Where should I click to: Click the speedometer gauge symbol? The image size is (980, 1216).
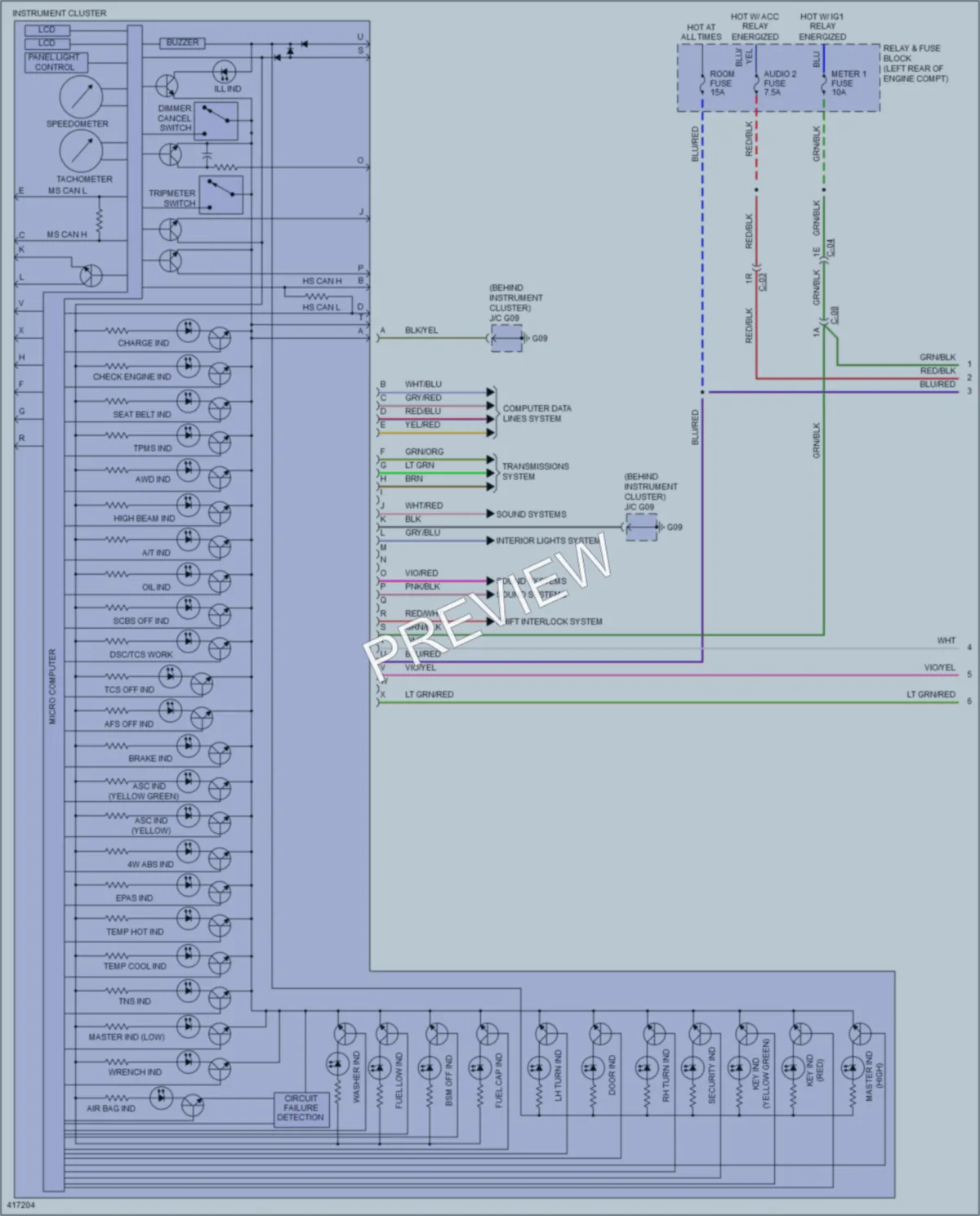[81, 98]
